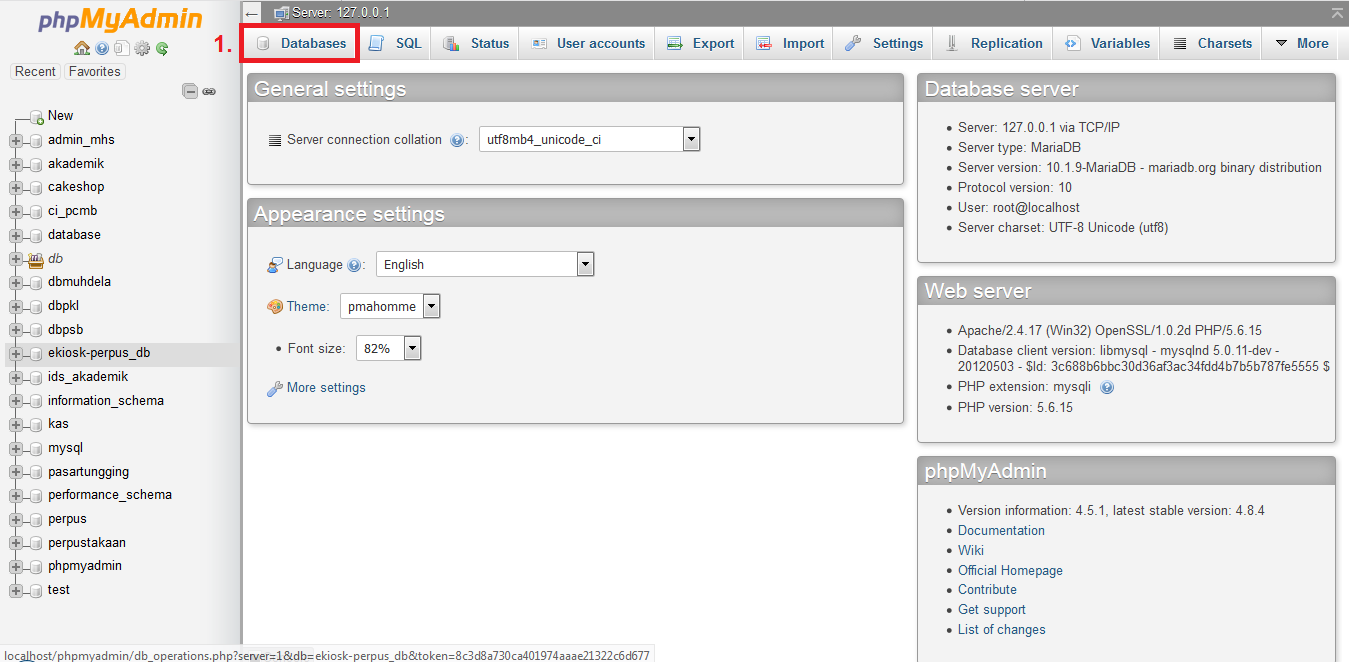Viewport: 1349px width, 662px height.
Task: Select the pasartungging database name
Action: point(88,472)
